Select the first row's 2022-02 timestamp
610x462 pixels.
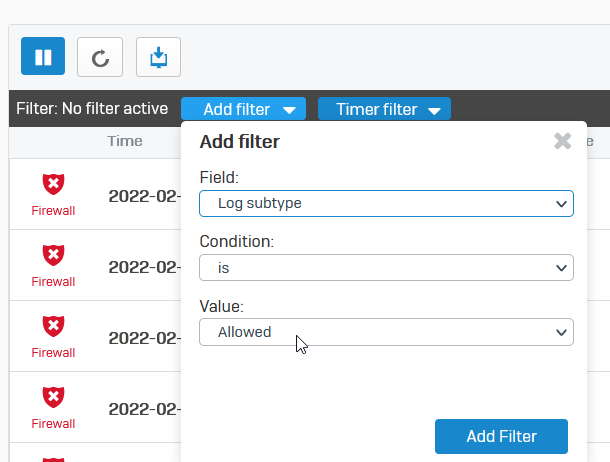pyautogui.click(x=145, y=196)
